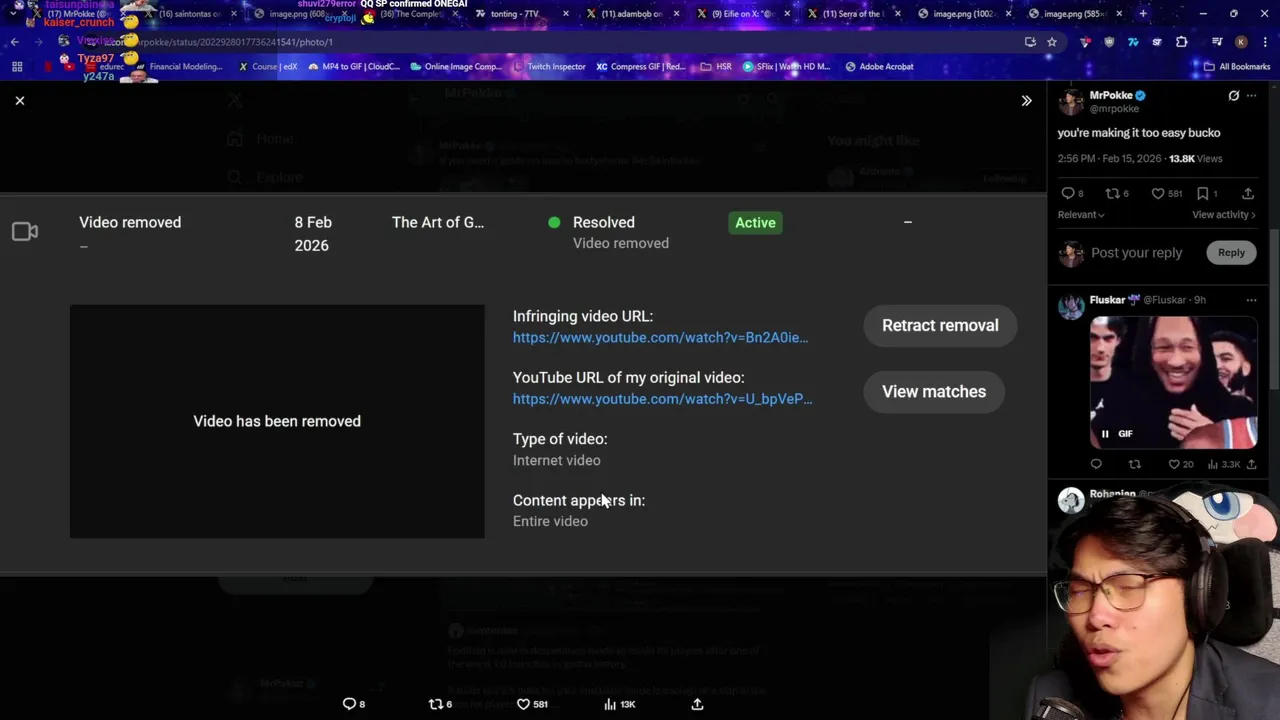Open the browser Extensions puzzle icon
The width and height of the screenshot is (1280, 720).
point(1181,42)
